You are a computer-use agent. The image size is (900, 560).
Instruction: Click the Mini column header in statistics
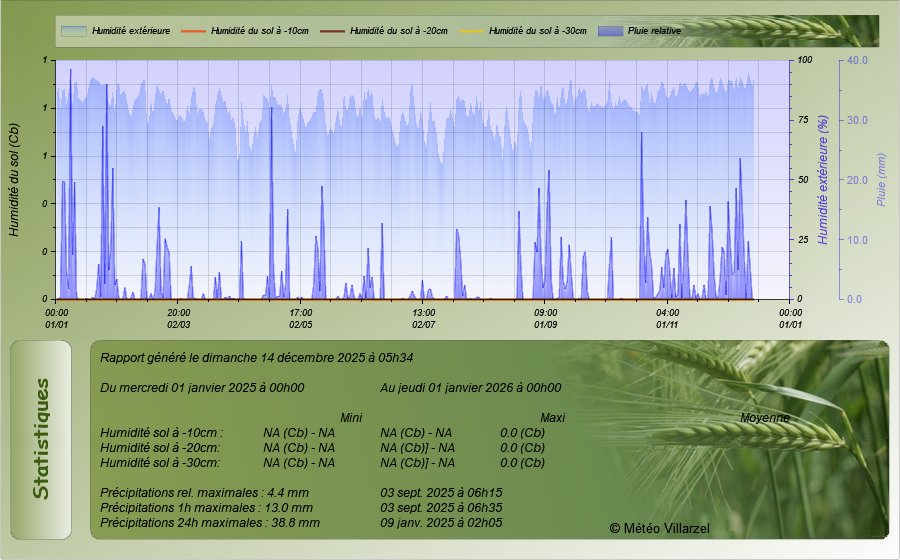351,417
